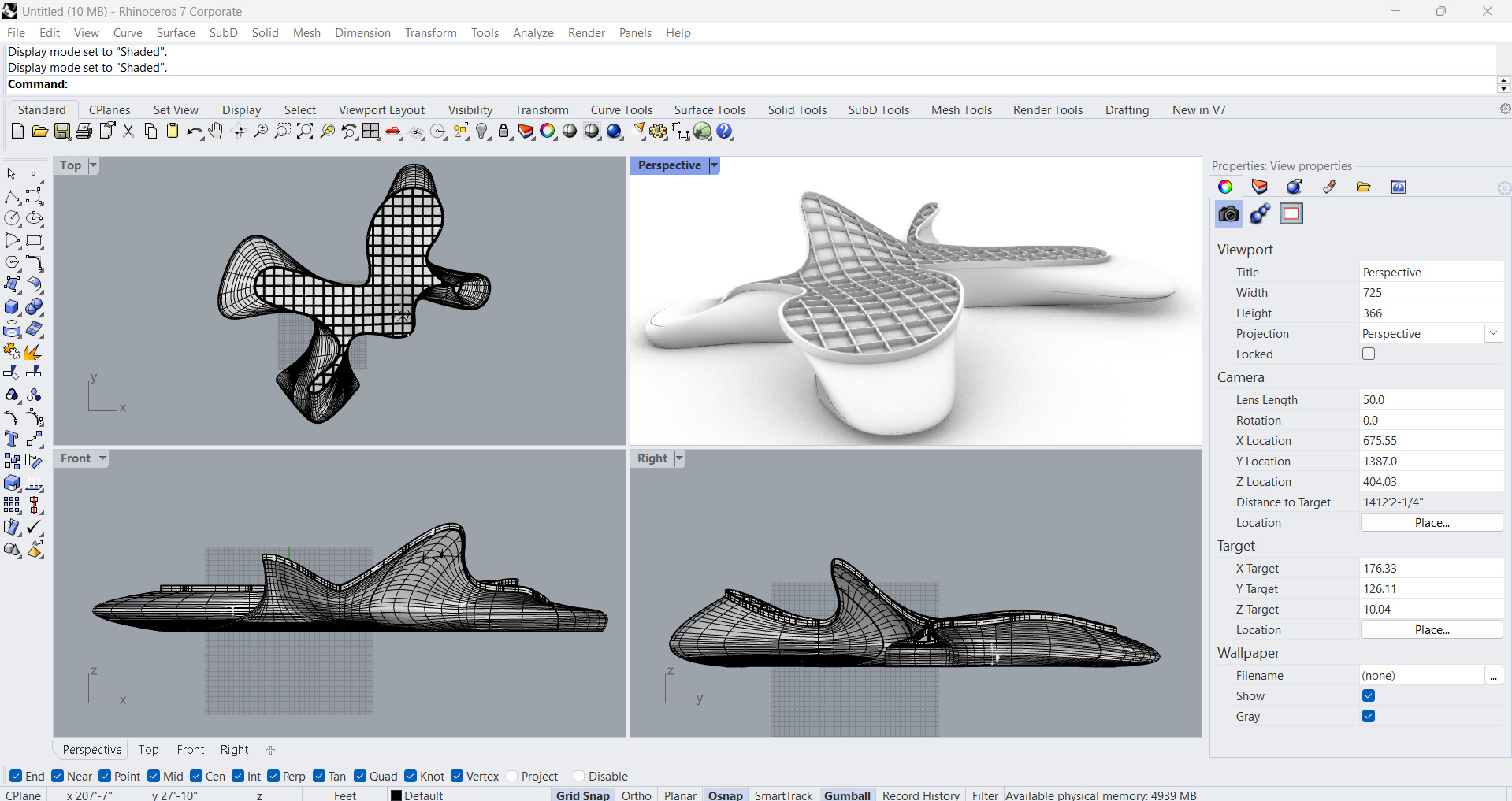This screenshot has width=1512, height=801.
Task: Enable the Project osnap checkbox
Action: coord(512,776)
